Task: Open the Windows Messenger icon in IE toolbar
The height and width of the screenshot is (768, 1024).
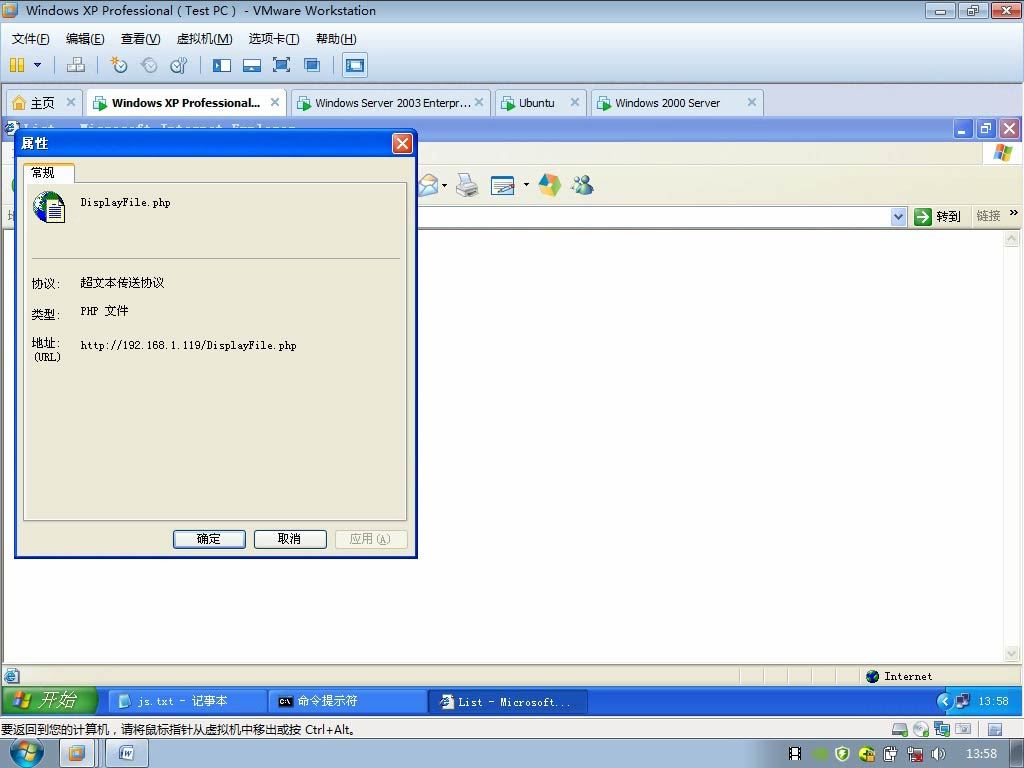Action: click(582, 185)
